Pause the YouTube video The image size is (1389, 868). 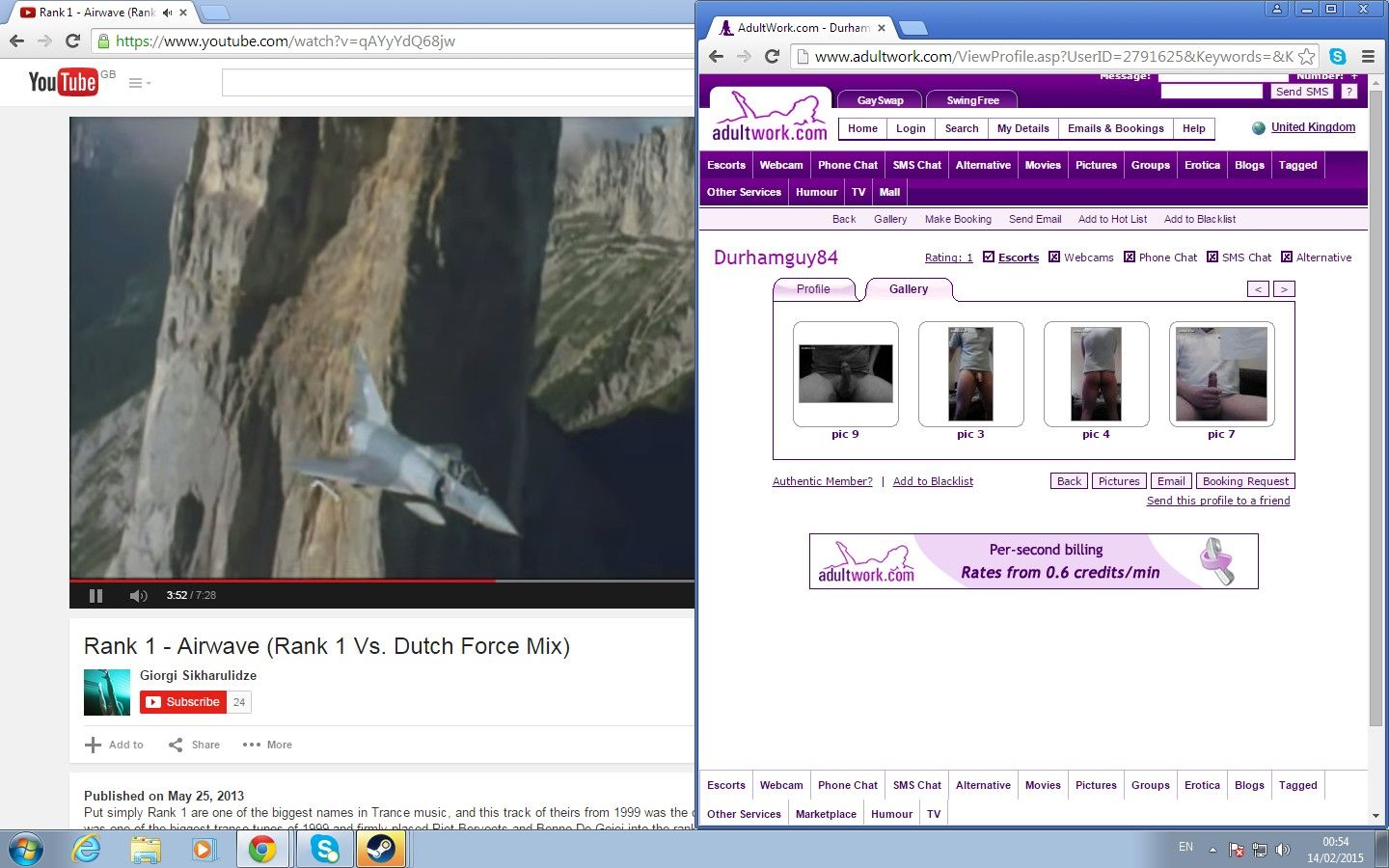coord(95,595)
